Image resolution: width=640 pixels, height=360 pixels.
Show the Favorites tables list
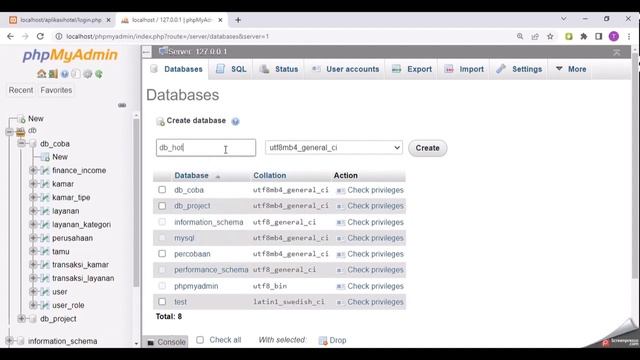coord(56,90)
